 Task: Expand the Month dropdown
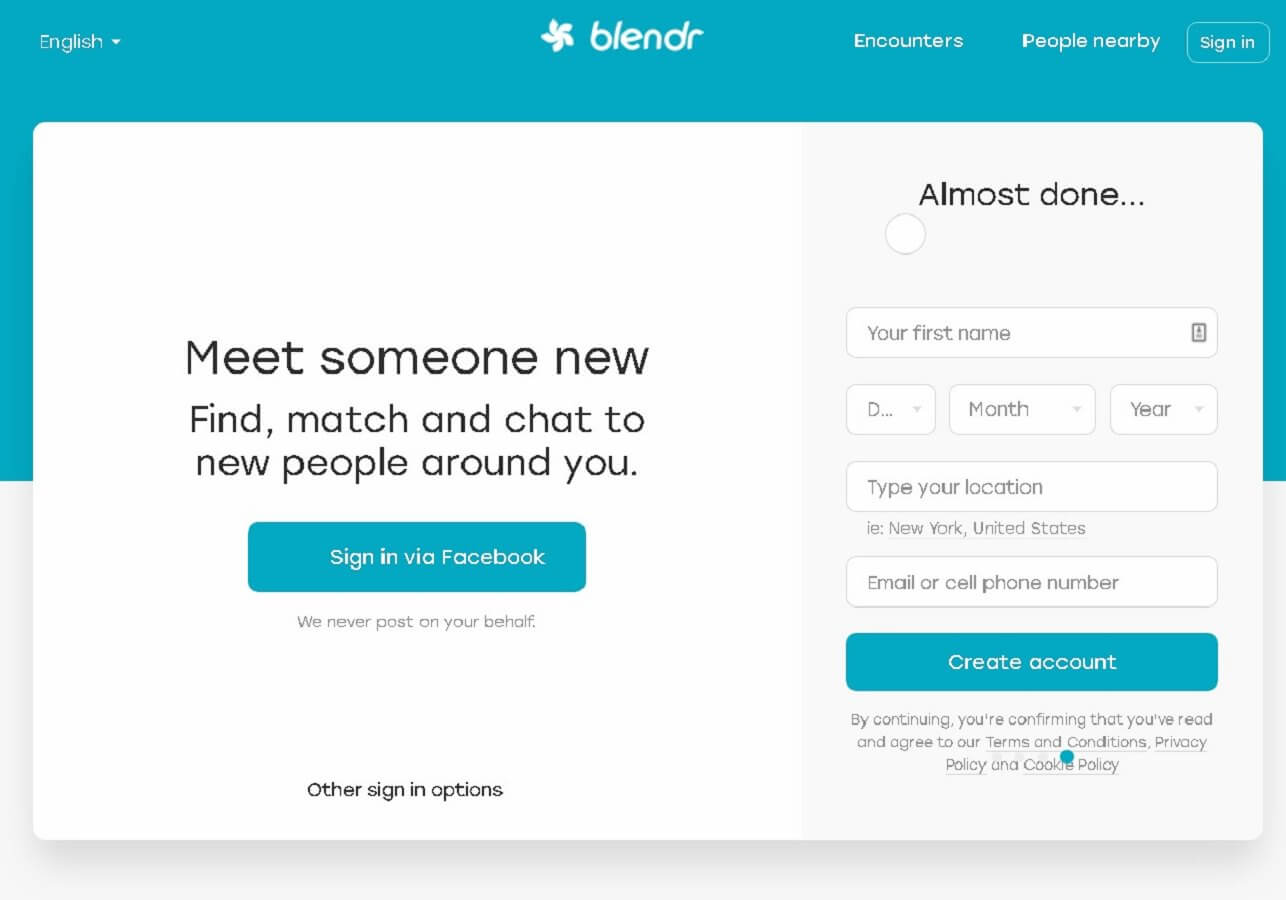(x=1021, y=409)
